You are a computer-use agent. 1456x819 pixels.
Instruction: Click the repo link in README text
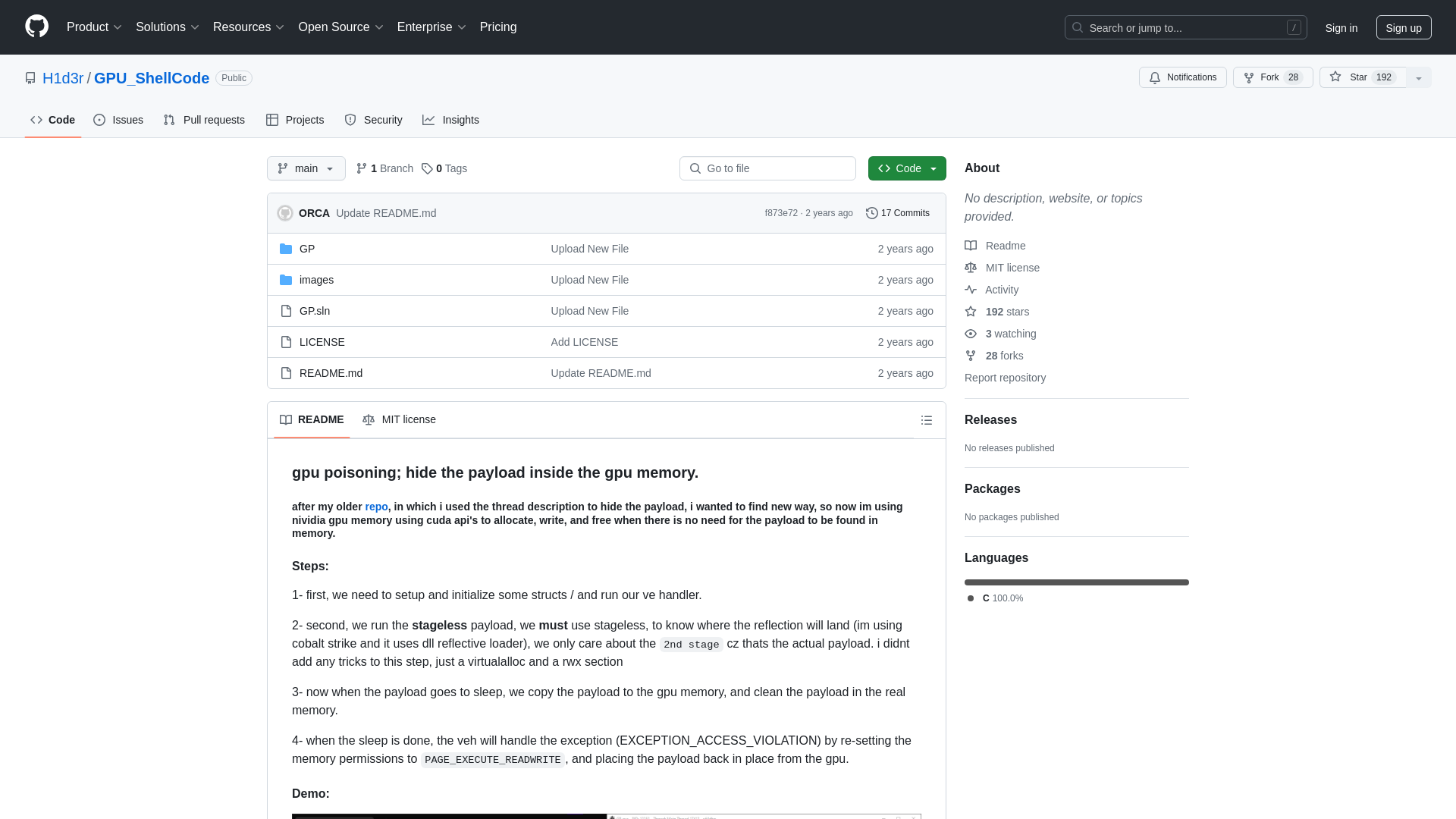click(376, 507)
